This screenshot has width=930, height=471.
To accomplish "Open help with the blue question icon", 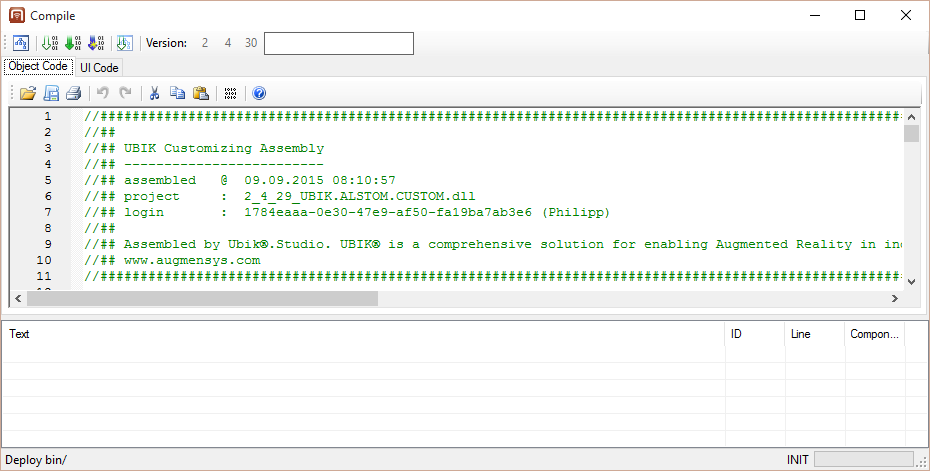I will (x=259, y=93).
